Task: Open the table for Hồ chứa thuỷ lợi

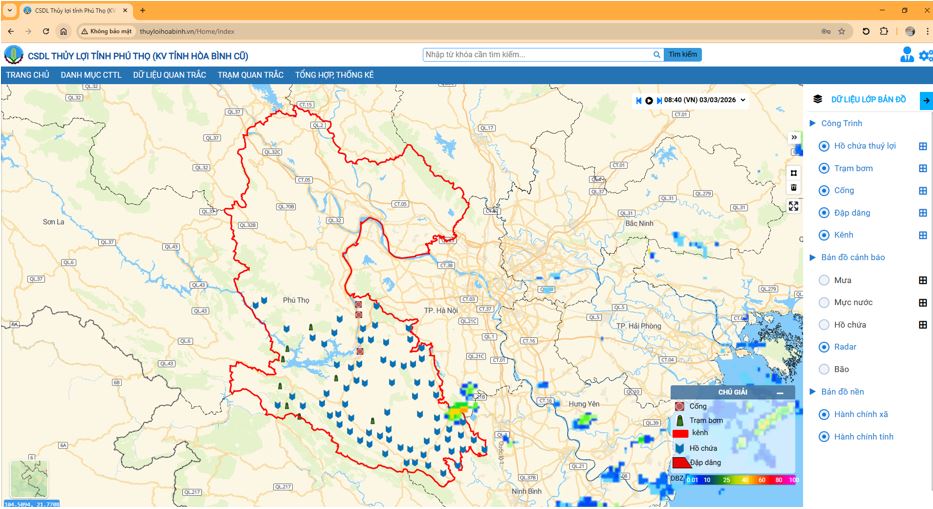Action: [923, 146]
